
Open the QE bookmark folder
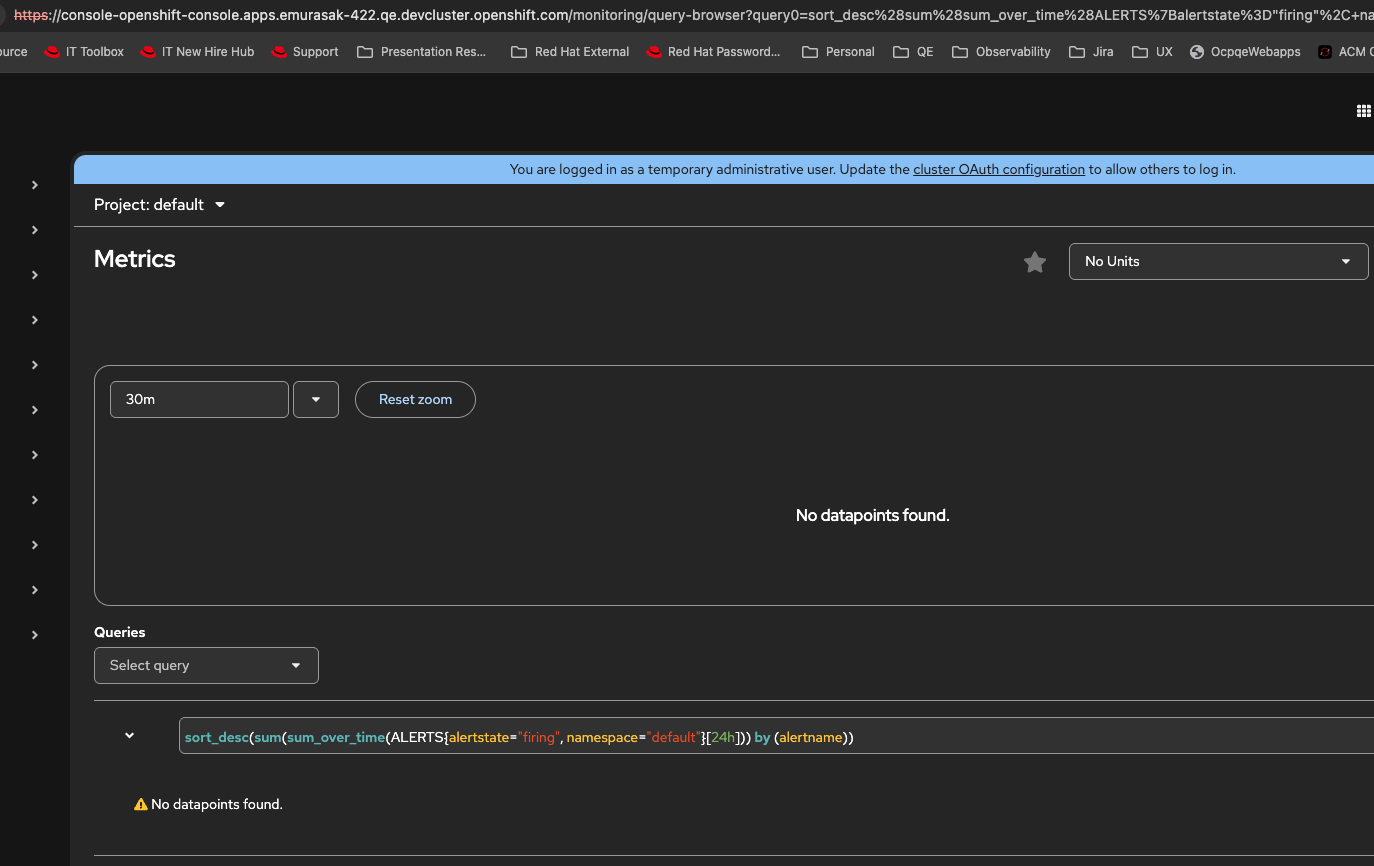[x=913, y=52]
